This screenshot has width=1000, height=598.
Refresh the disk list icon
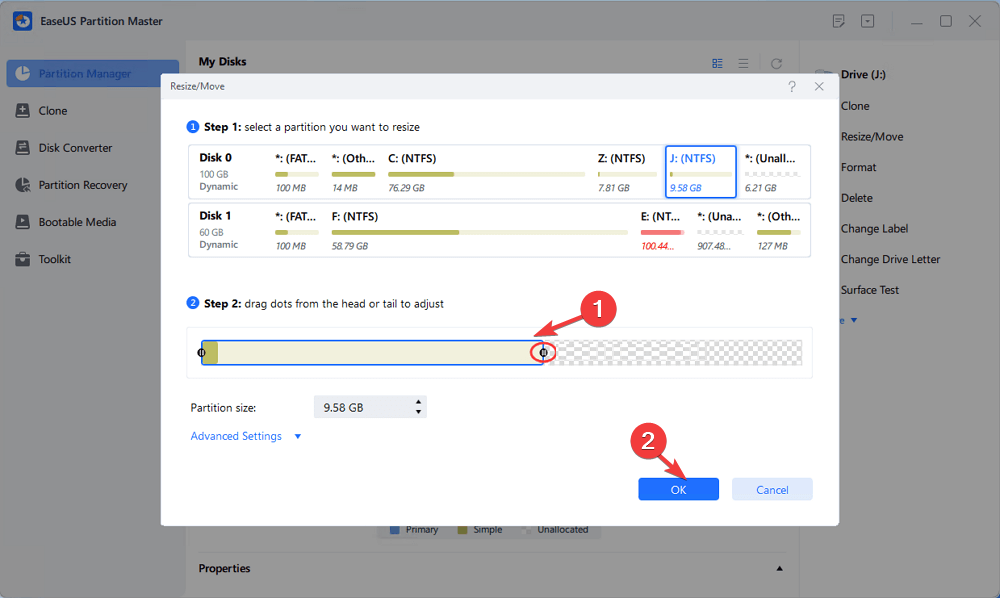(x=776, y=63)
